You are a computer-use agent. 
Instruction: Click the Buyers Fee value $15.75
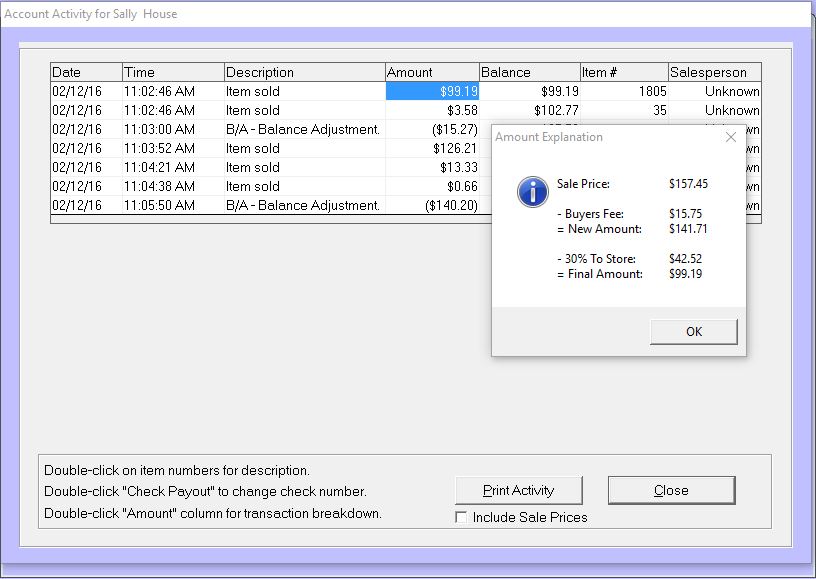pos(685,214)
